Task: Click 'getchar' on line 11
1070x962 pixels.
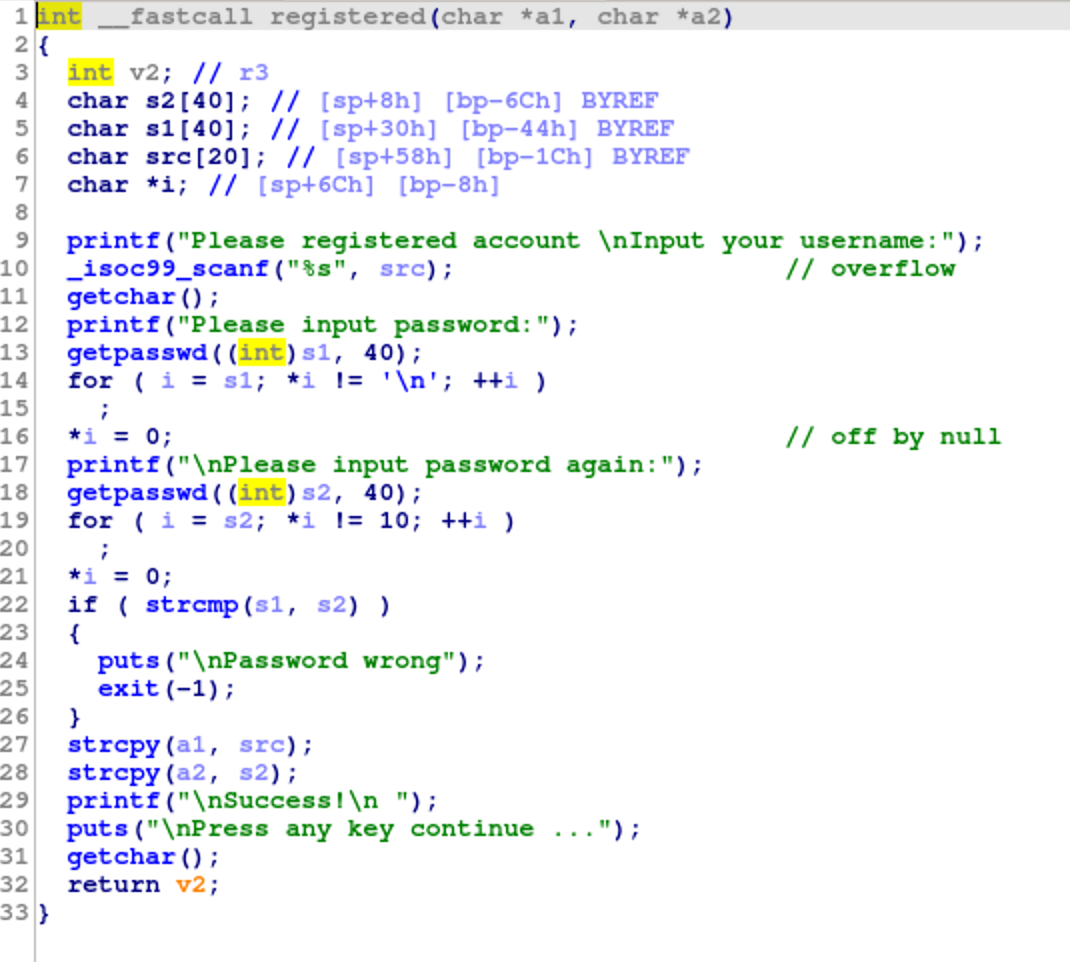Action: [x=121, y=297]
